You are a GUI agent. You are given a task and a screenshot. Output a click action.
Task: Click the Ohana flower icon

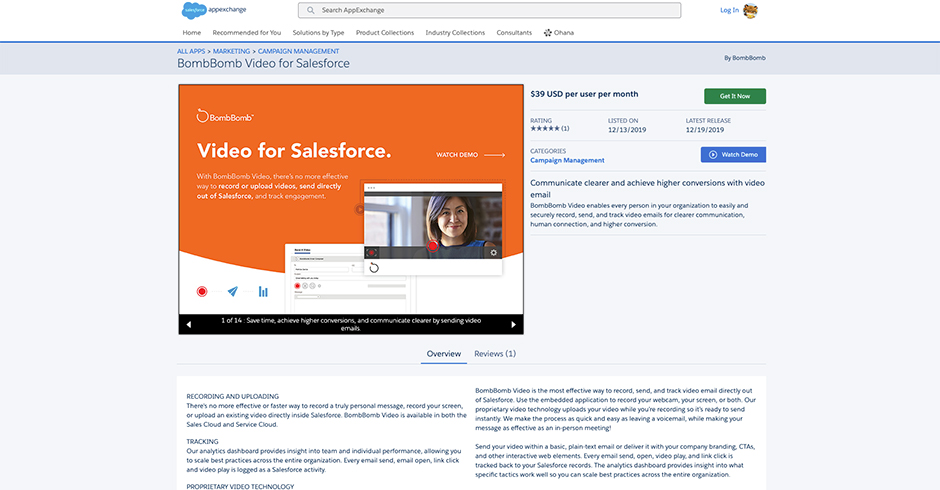547,33
